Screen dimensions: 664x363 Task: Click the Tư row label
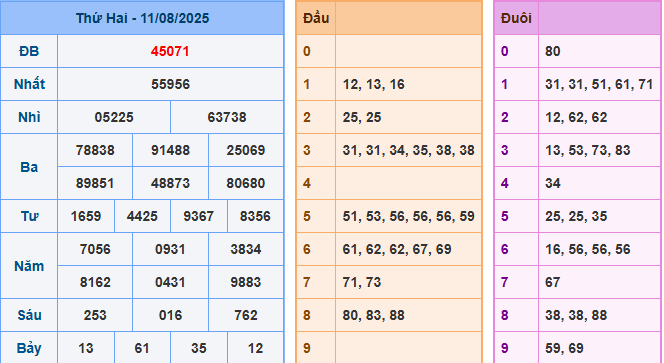(x=29, y=216)
